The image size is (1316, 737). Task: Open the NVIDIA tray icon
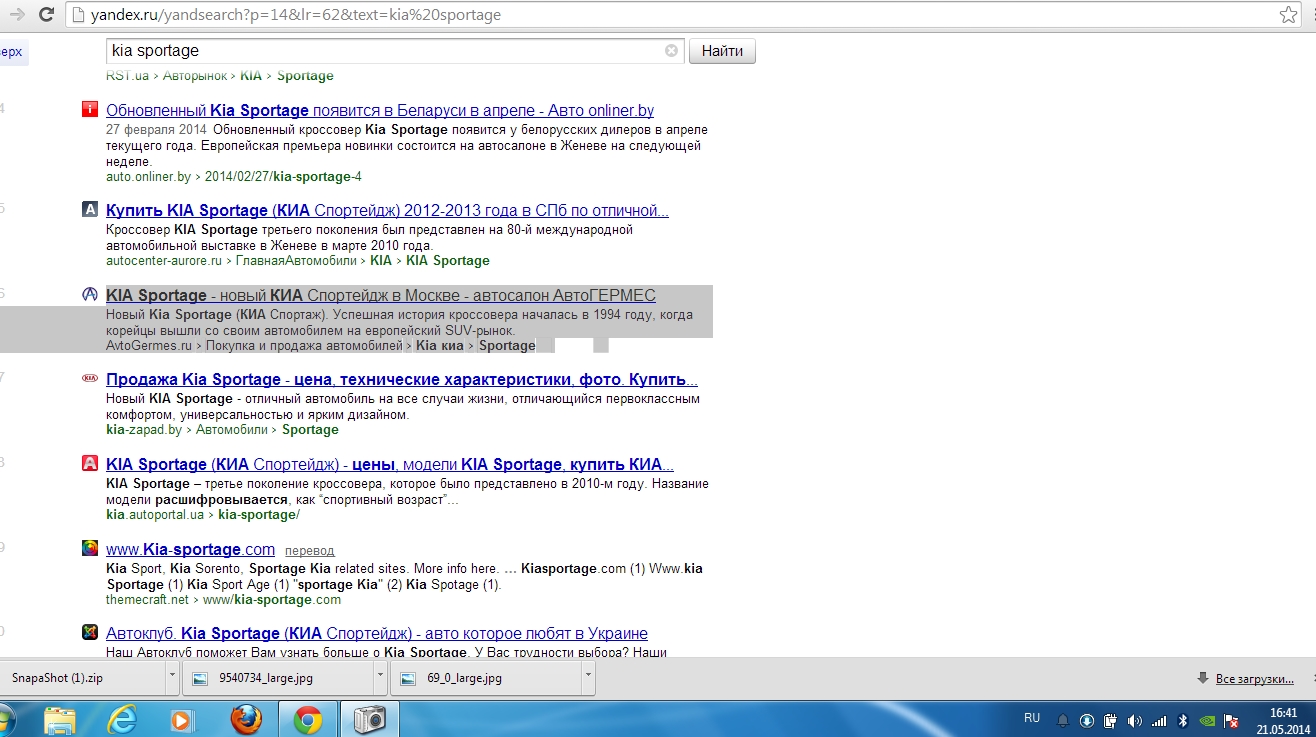coord(1206,720)
